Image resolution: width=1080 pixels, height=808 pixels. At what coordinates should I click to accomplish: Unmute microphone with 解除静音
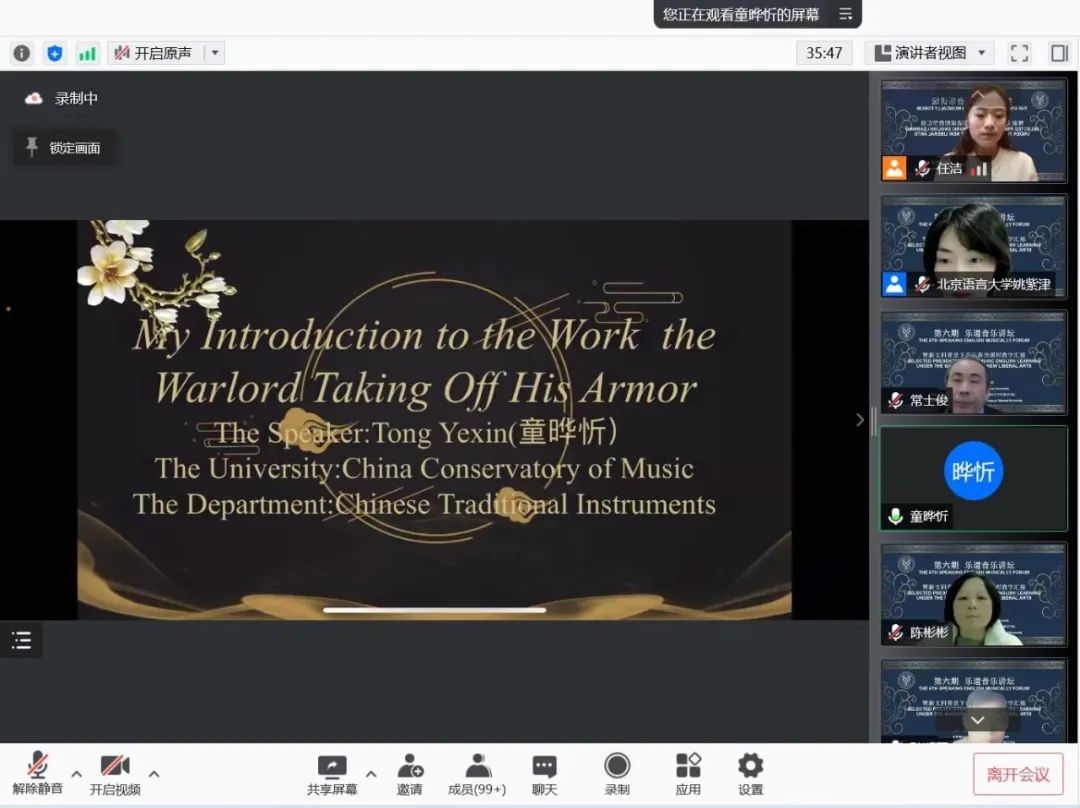click(37, 774)
